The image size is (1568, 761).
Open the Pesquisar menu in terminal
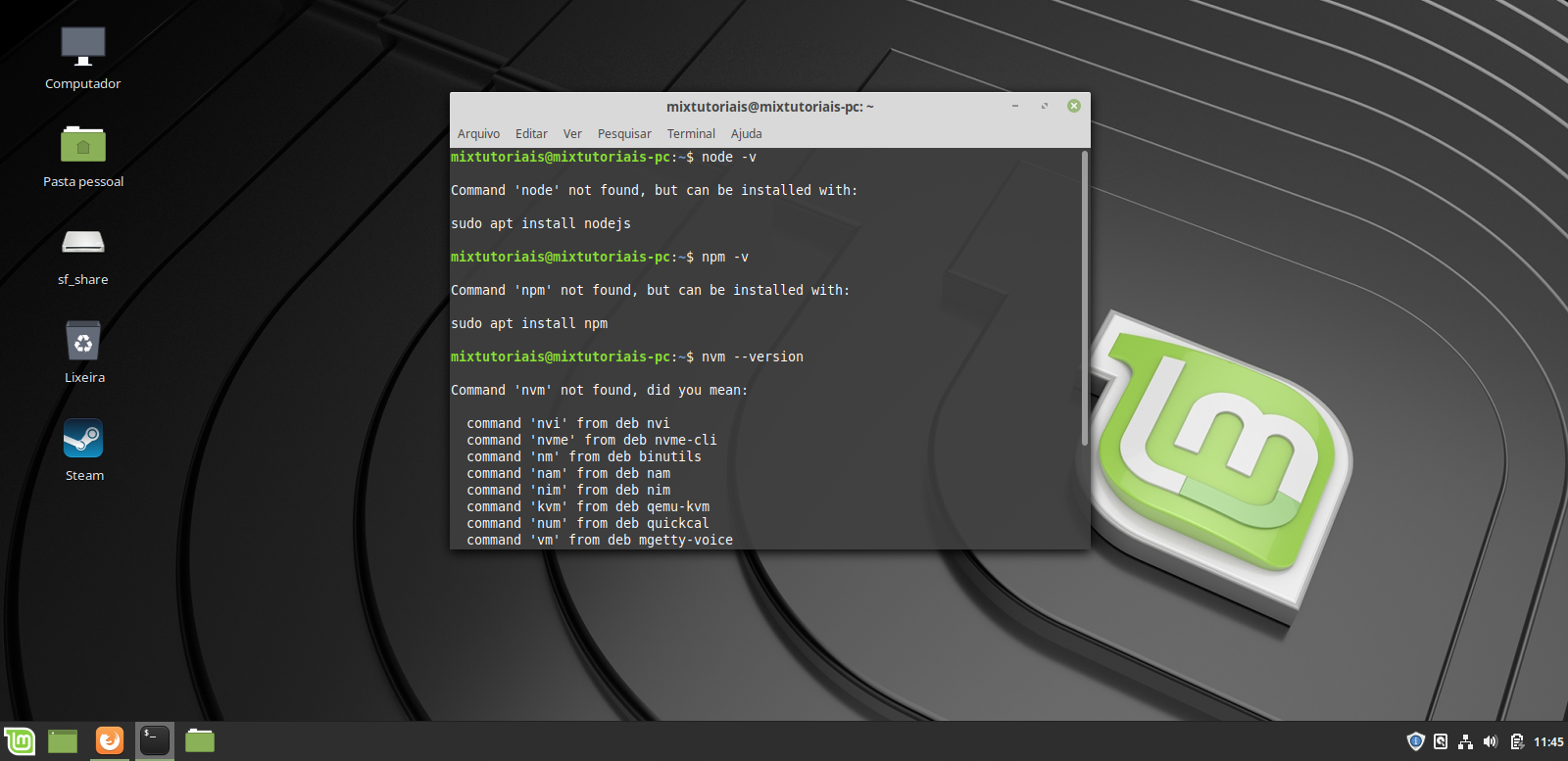coord(624,134)
